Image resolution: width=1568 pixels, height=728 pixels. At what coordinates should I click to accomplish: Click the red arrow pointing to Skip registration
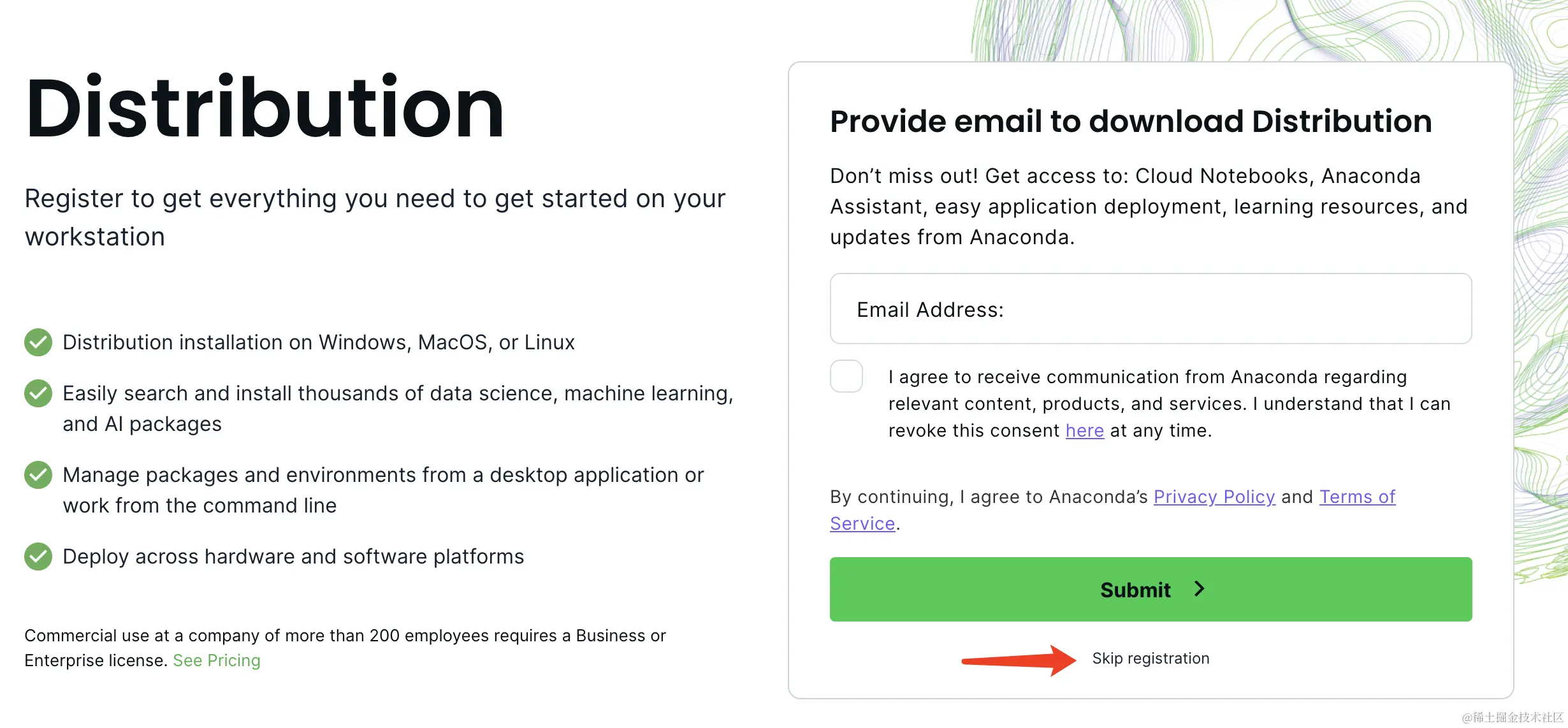tap(1019, 660)
